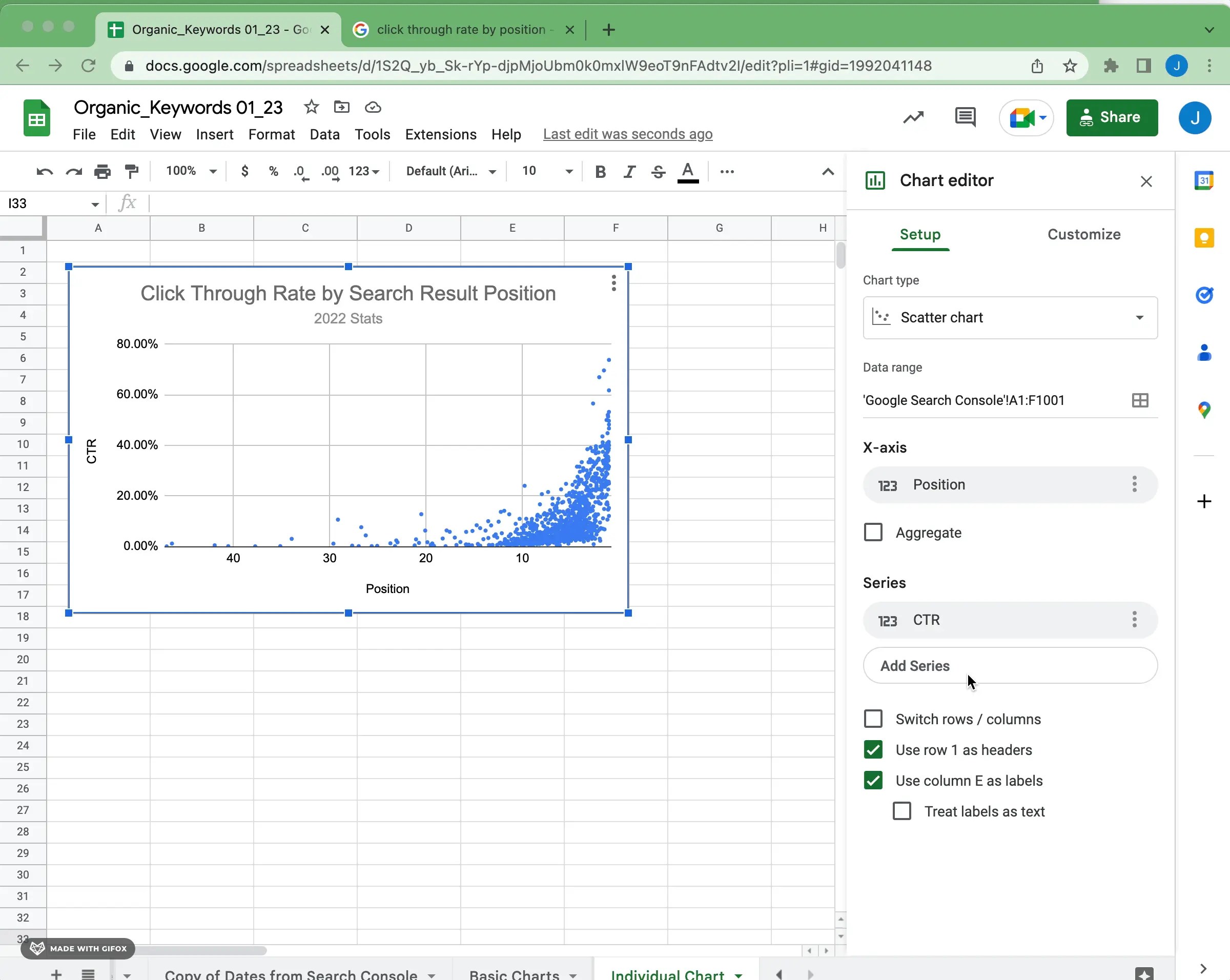The height and width of the screenshot is (980, 1230).
Task: Open Google Keep side panel
Action: [x=1205, y=238]
